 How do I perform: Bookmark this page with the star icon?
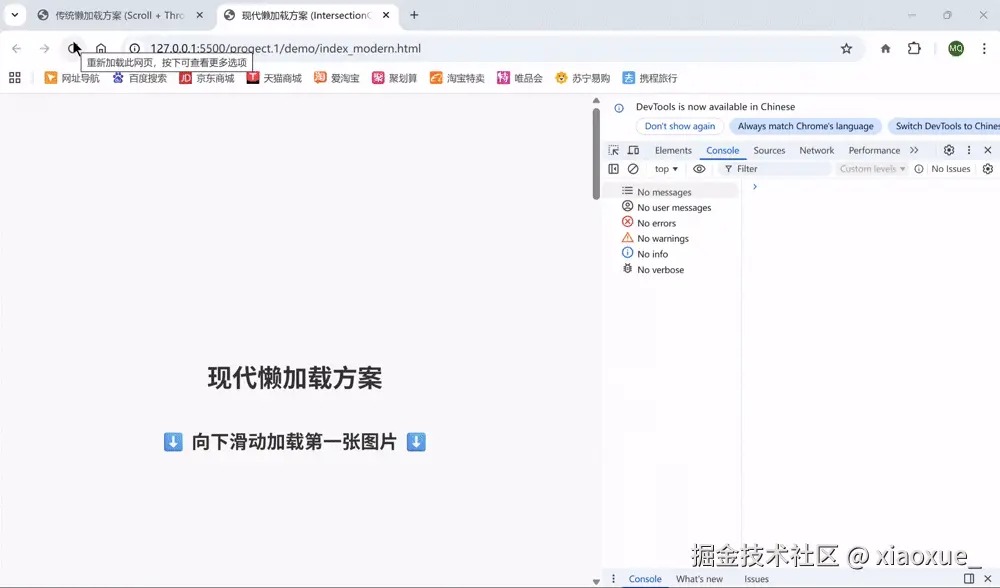[x=846, y=48]
